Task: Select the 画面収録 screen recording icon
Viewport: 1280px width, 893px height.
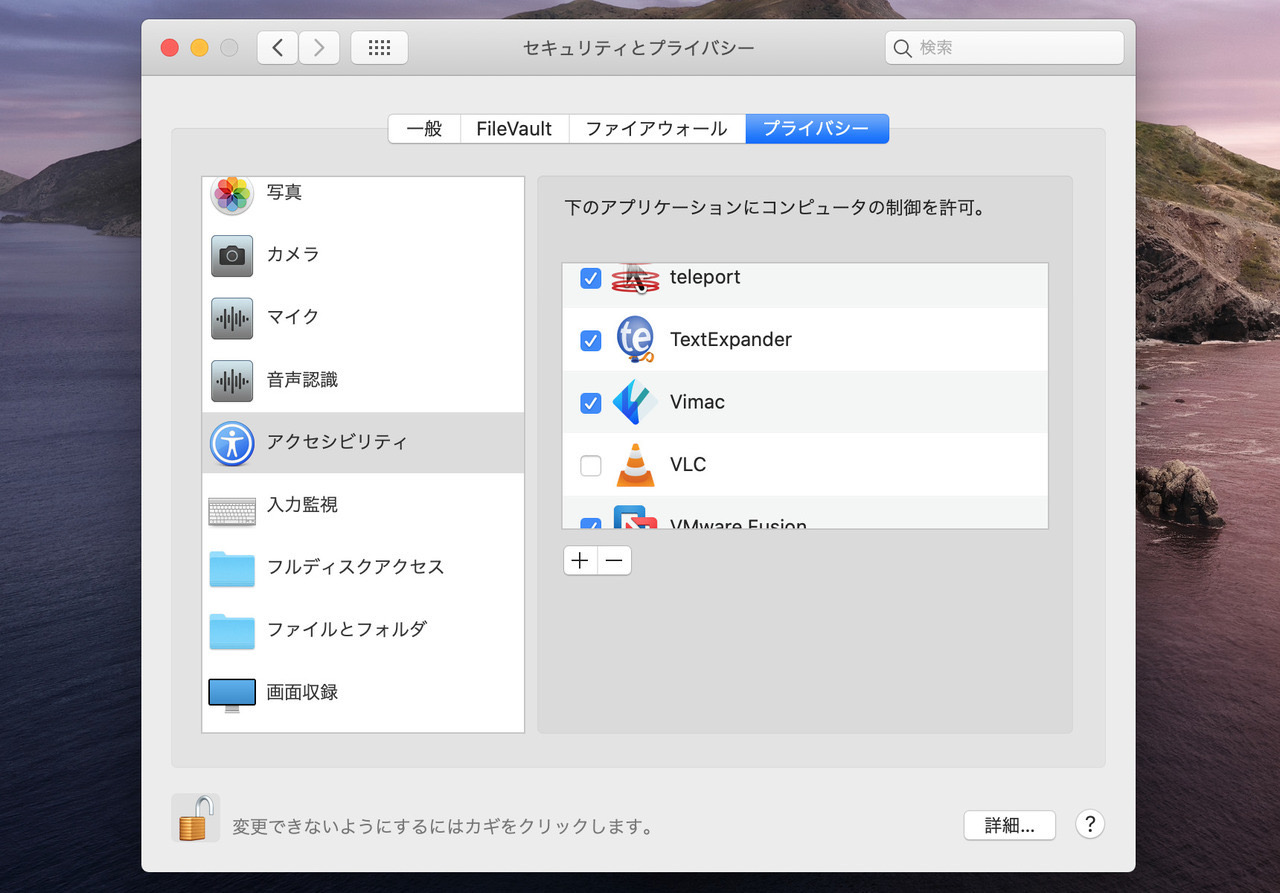Action: click(232, 694)
